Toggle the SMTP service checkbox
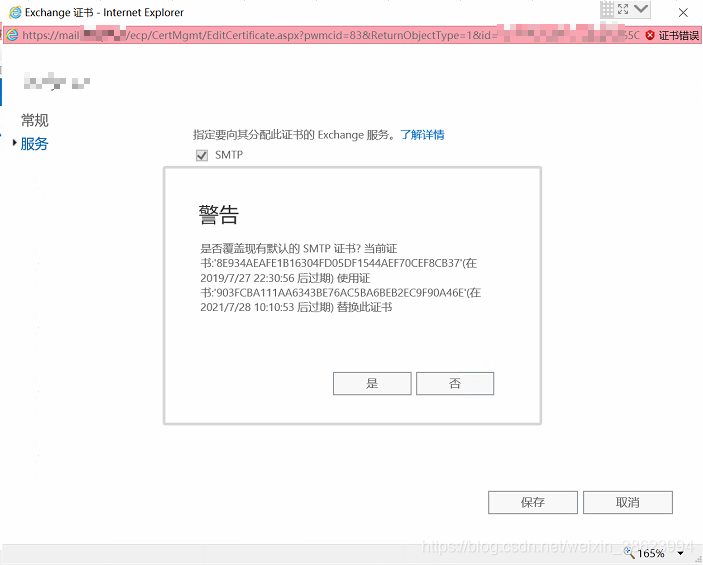This screenshot has height=565, width=703. (202, 155)
